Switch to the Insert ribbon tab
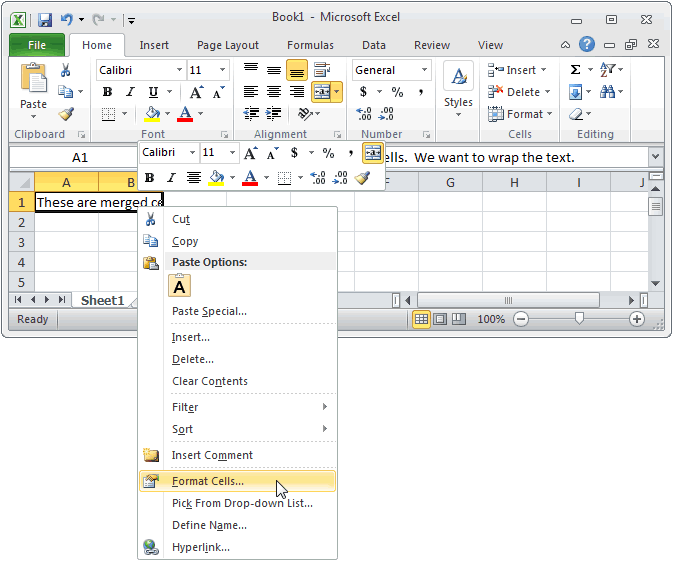674x562 pixels. pyautogui.click(x=154, y=45)
